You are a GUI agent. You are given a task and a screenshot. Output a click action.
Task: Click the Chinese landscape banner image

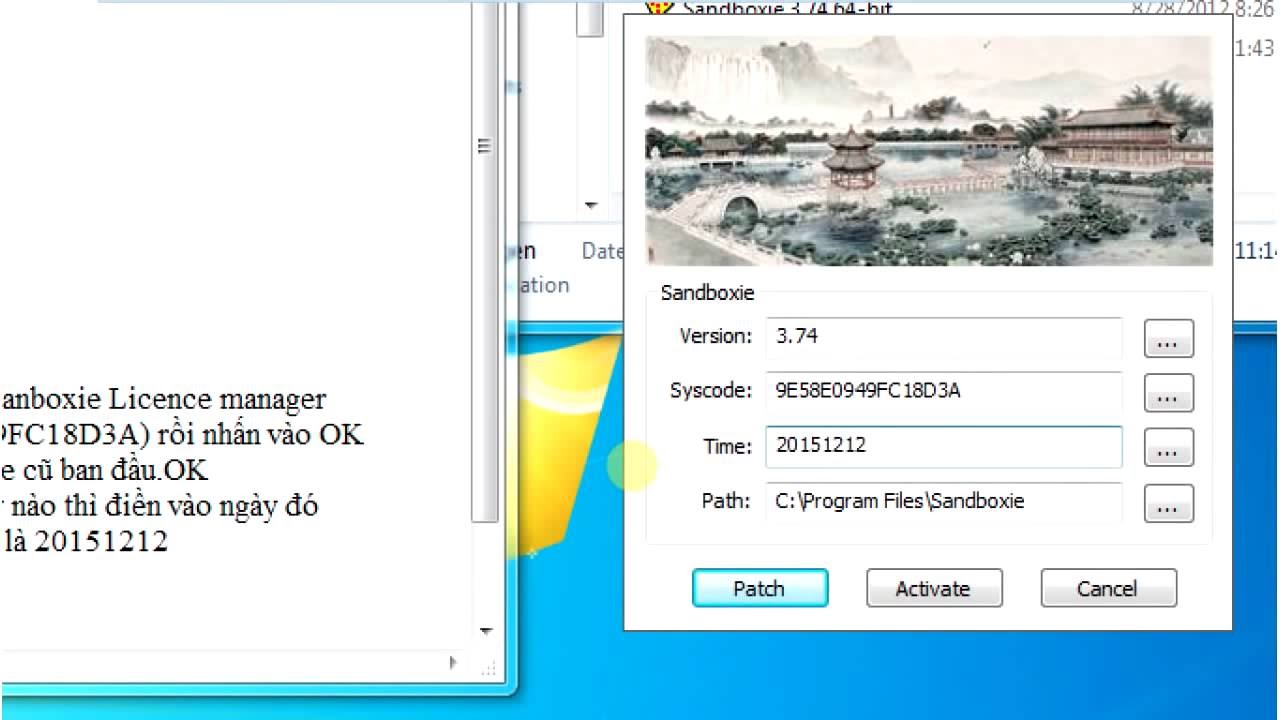click(928, 151)
